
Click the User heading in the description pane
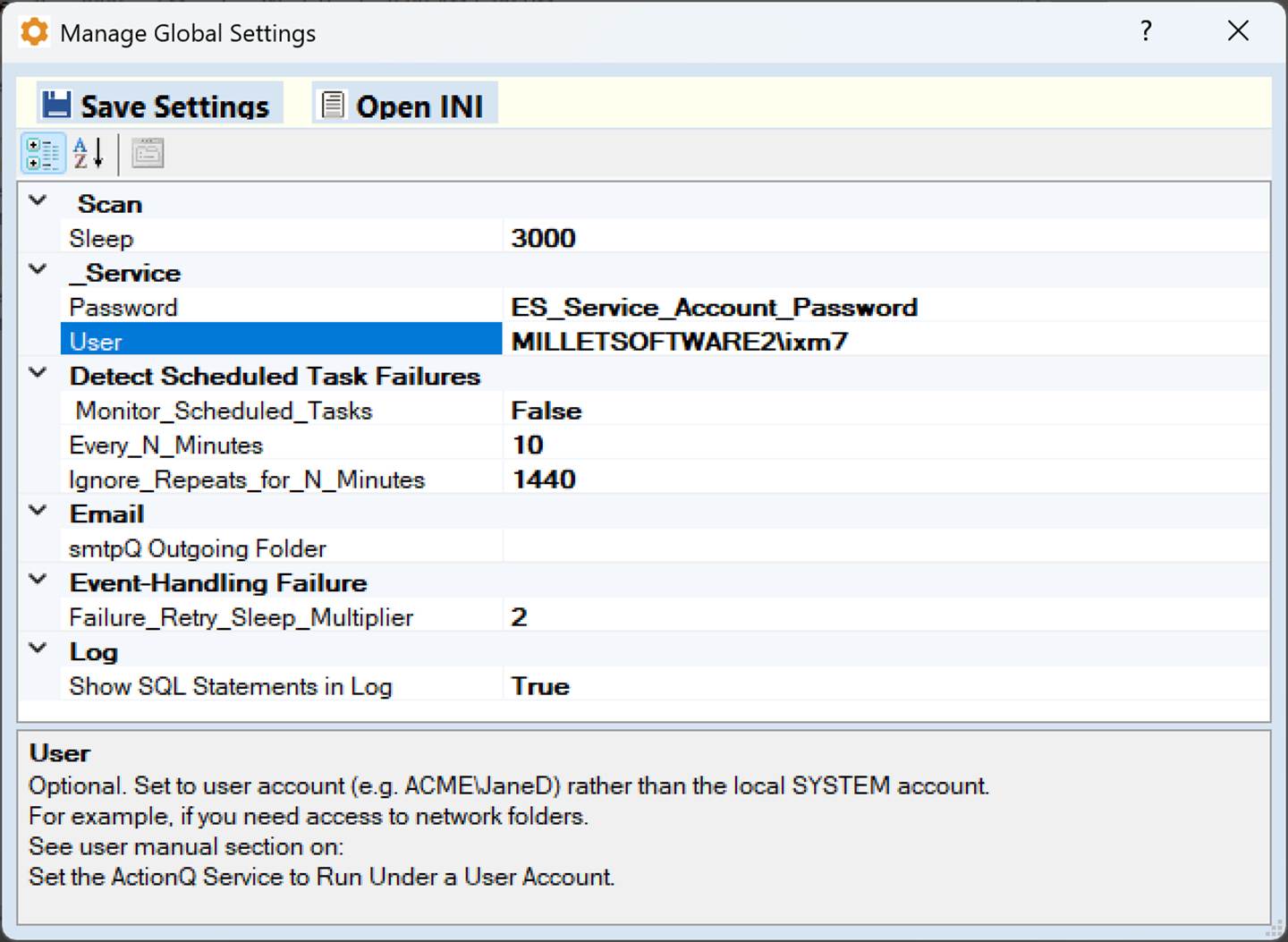click(x=59, y=752)
